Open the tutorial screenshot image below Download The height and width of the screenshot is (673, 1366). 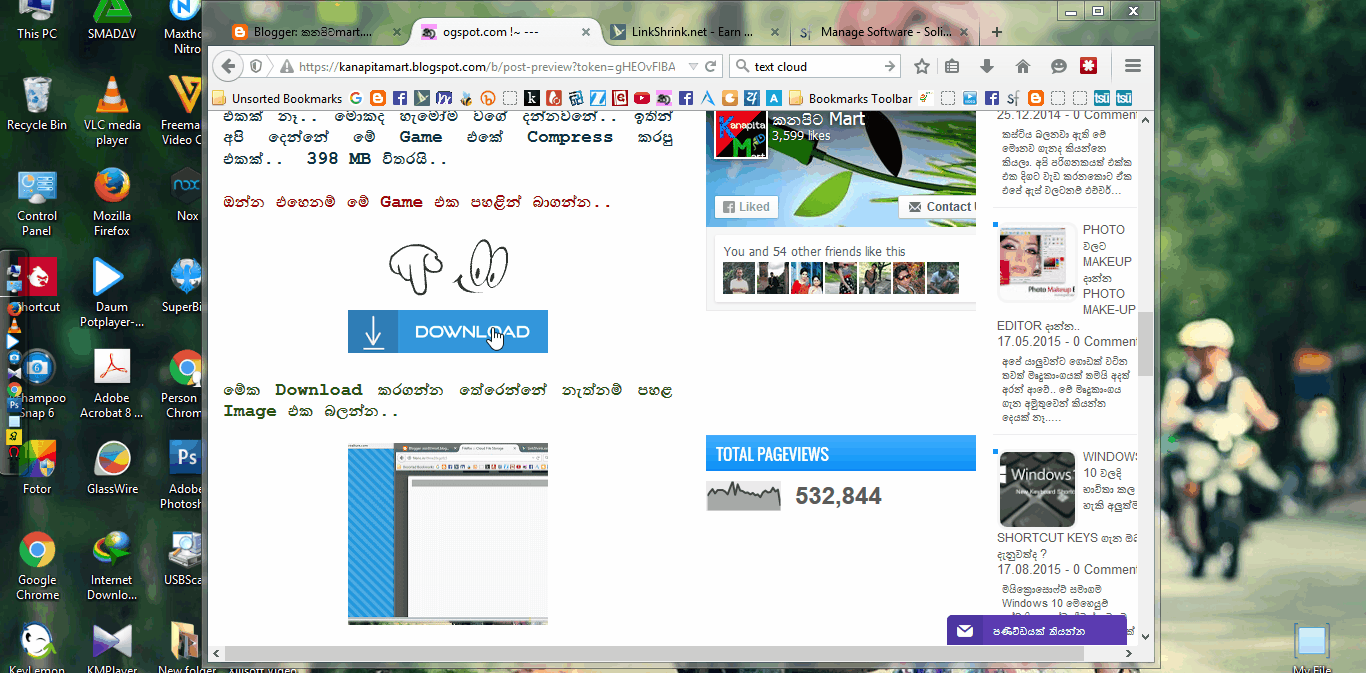pyautogui.click(x=448, y=534)
